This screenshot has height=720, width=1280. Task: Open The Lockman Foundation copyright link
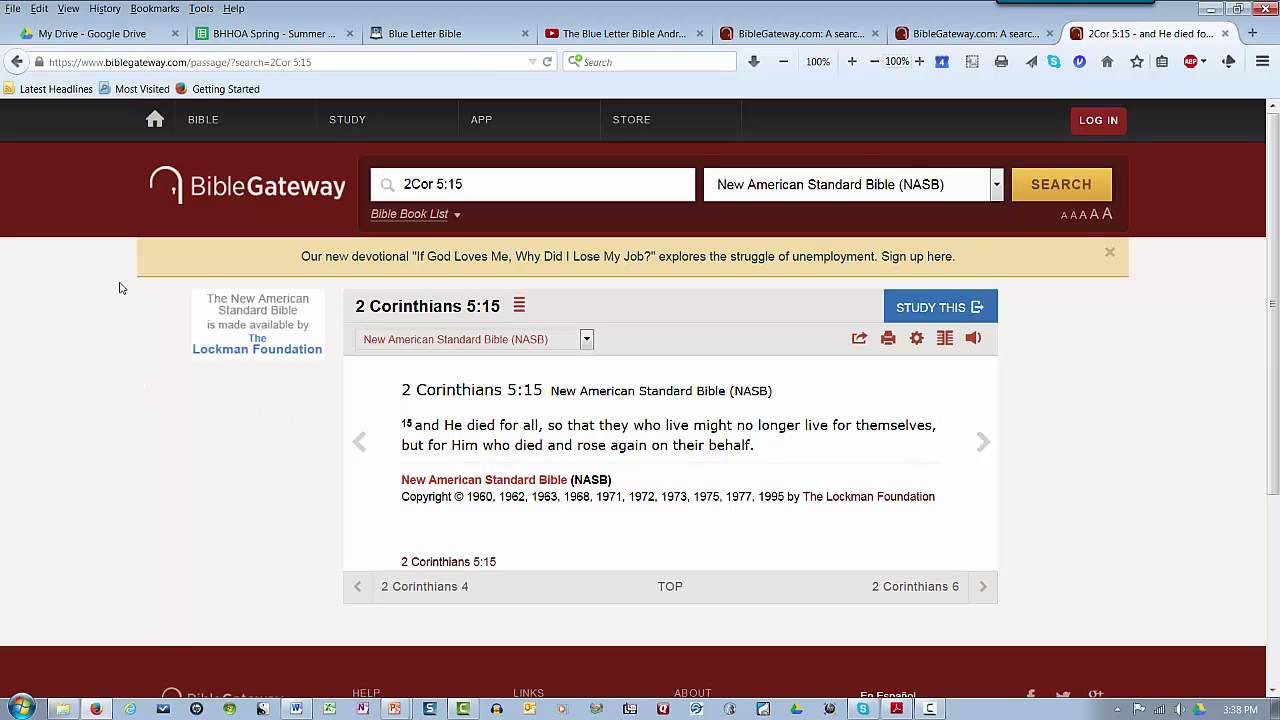tap(868, 497)
